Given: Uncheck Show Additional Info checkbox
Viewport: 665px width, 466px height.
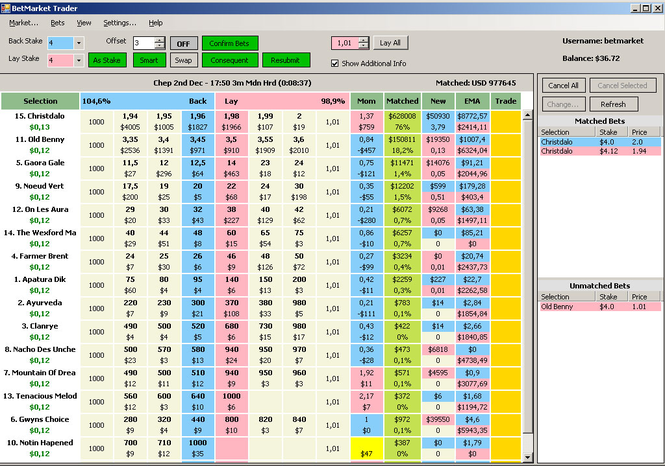Looking at the screenshot, I should click(335, 63).
